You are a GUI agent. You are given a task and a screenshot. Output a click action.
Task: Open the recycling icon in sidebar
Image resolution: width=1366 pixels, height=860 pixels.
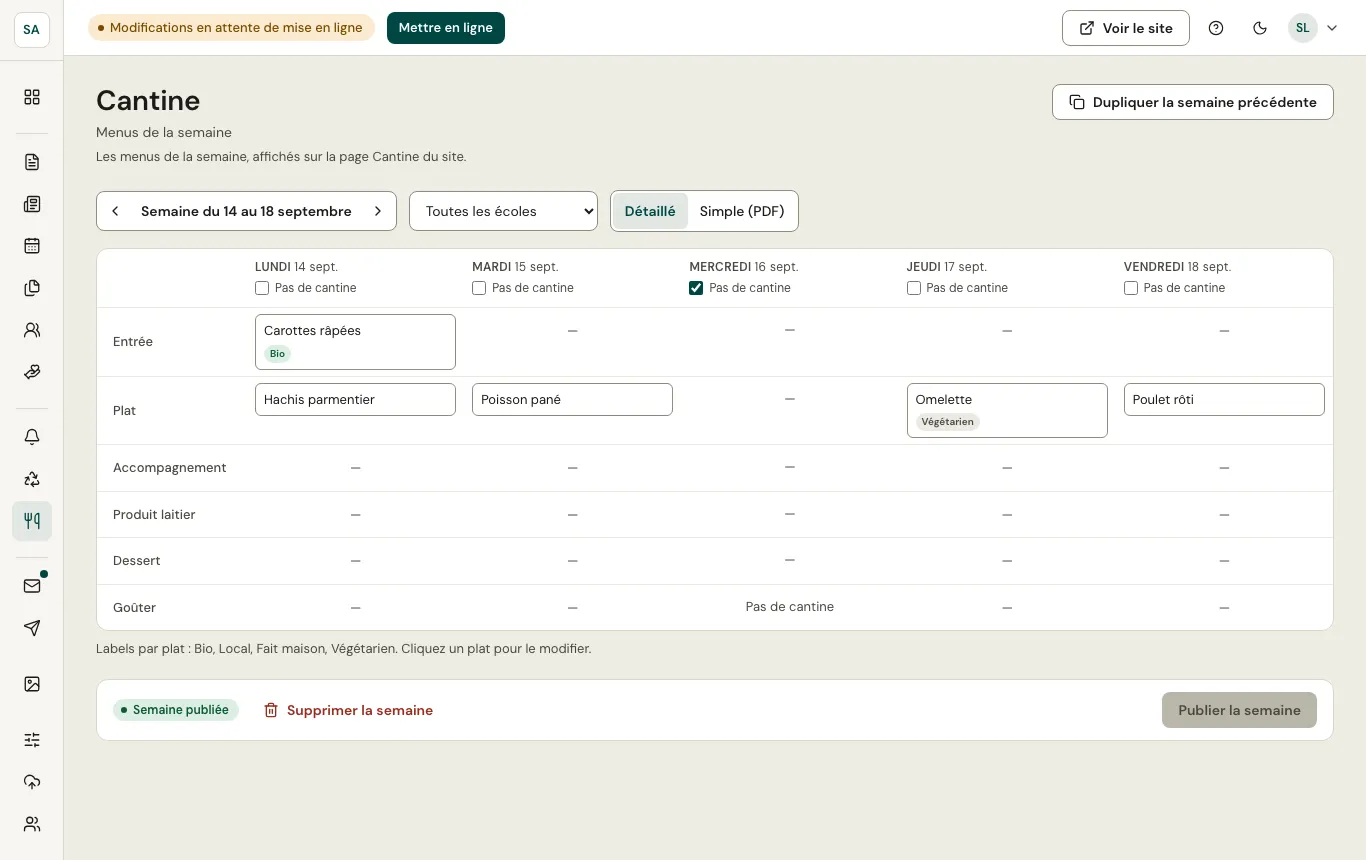pyautogui.click(x=32, y=479)
